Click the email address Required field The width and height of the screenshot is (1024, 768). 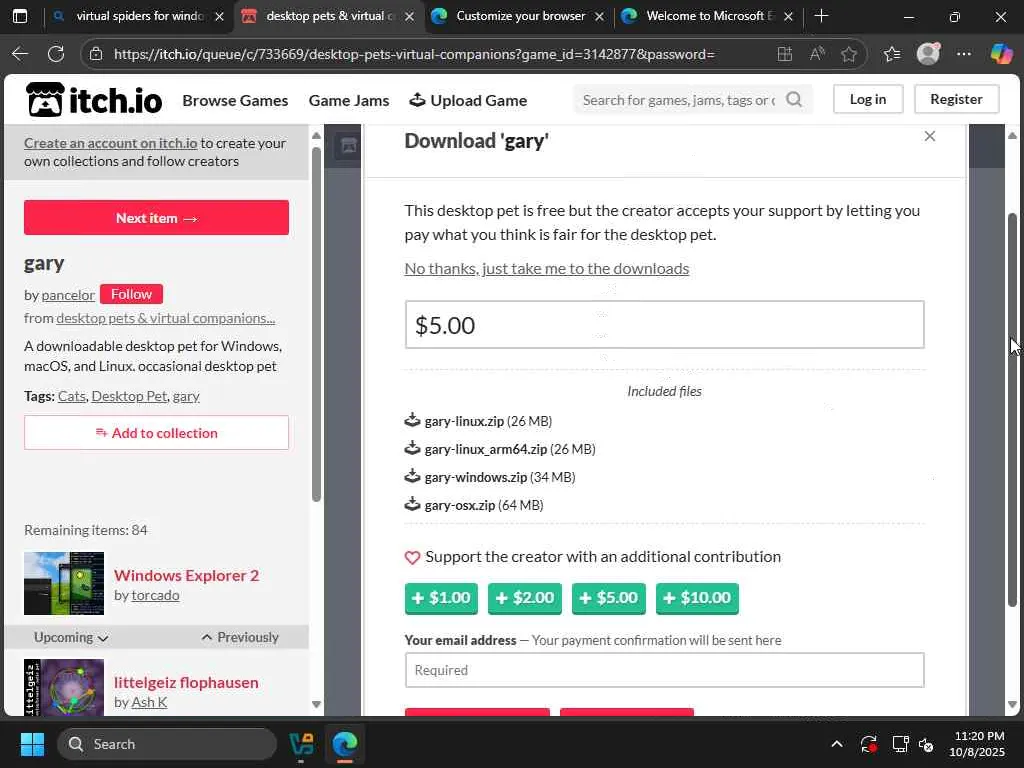[x=664, y=670]
